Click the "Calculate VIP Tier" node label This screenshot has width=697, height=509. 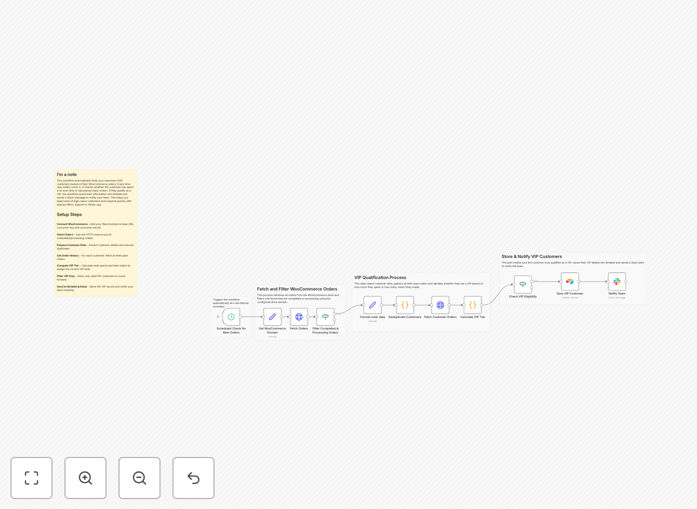click(473, 317)
